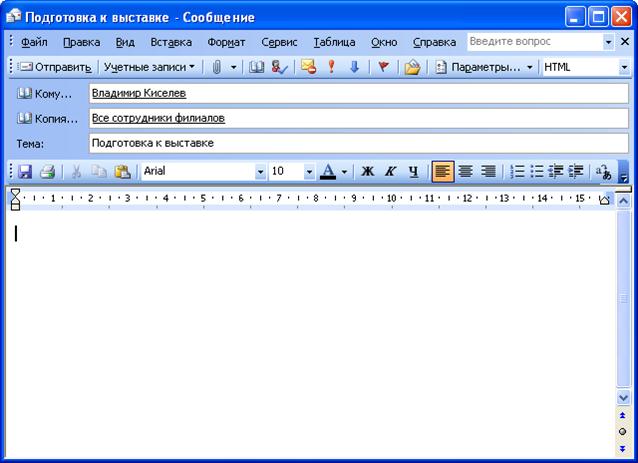Flag the message with the red flag
This screenshot has width=638, height=463.
pyautogui.click(x=383, y=67)
